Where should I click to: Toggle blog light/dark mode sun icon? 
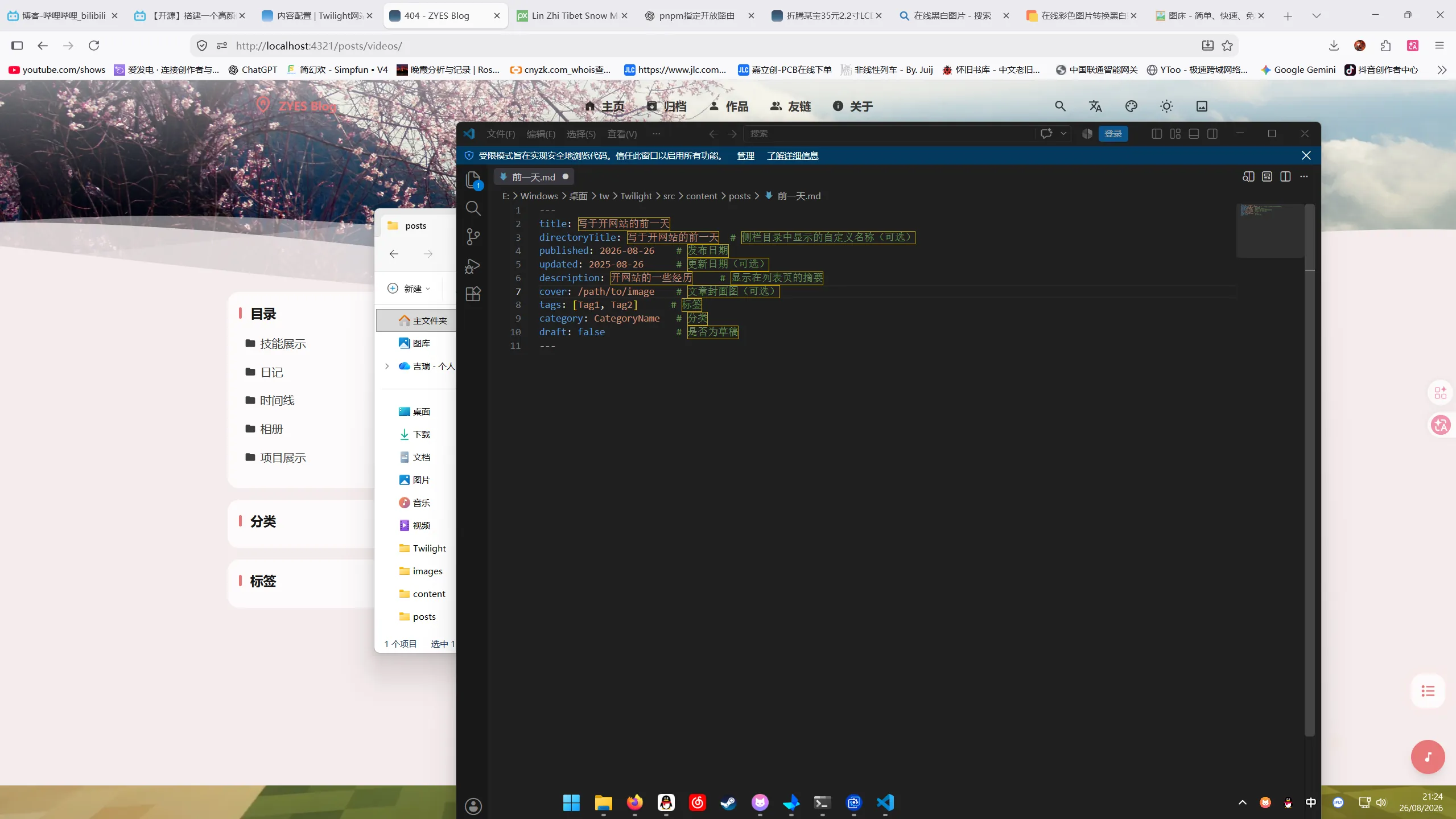tap(1166, 106)
